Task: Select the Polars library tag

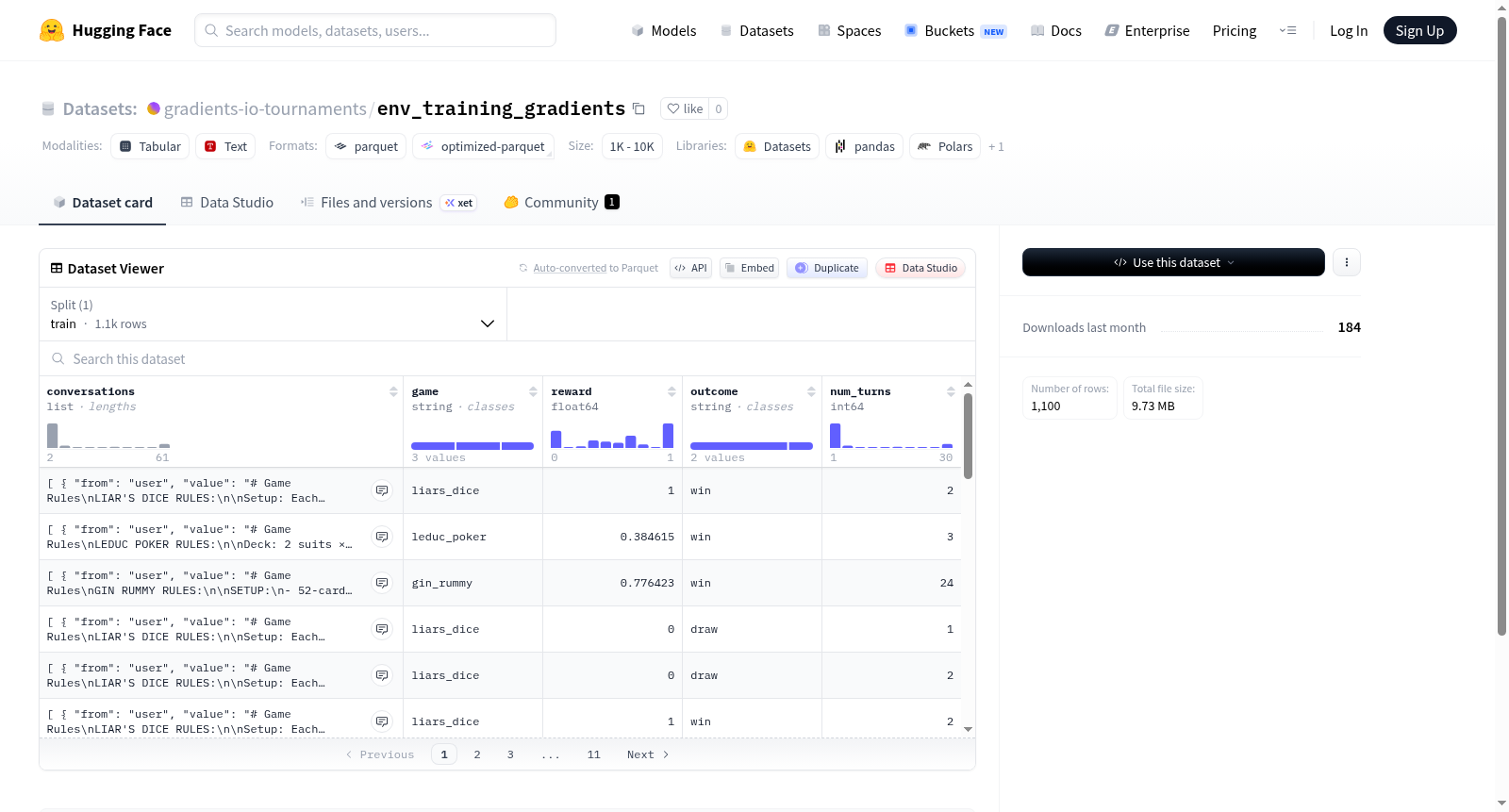Action: [x=945, y=146]
